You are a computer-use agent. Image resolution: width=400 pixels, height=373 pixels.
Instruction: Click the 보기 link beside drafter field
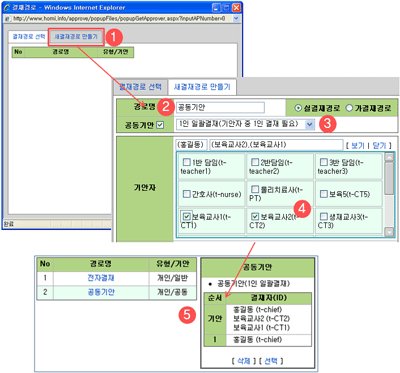(x=358, y=146)
